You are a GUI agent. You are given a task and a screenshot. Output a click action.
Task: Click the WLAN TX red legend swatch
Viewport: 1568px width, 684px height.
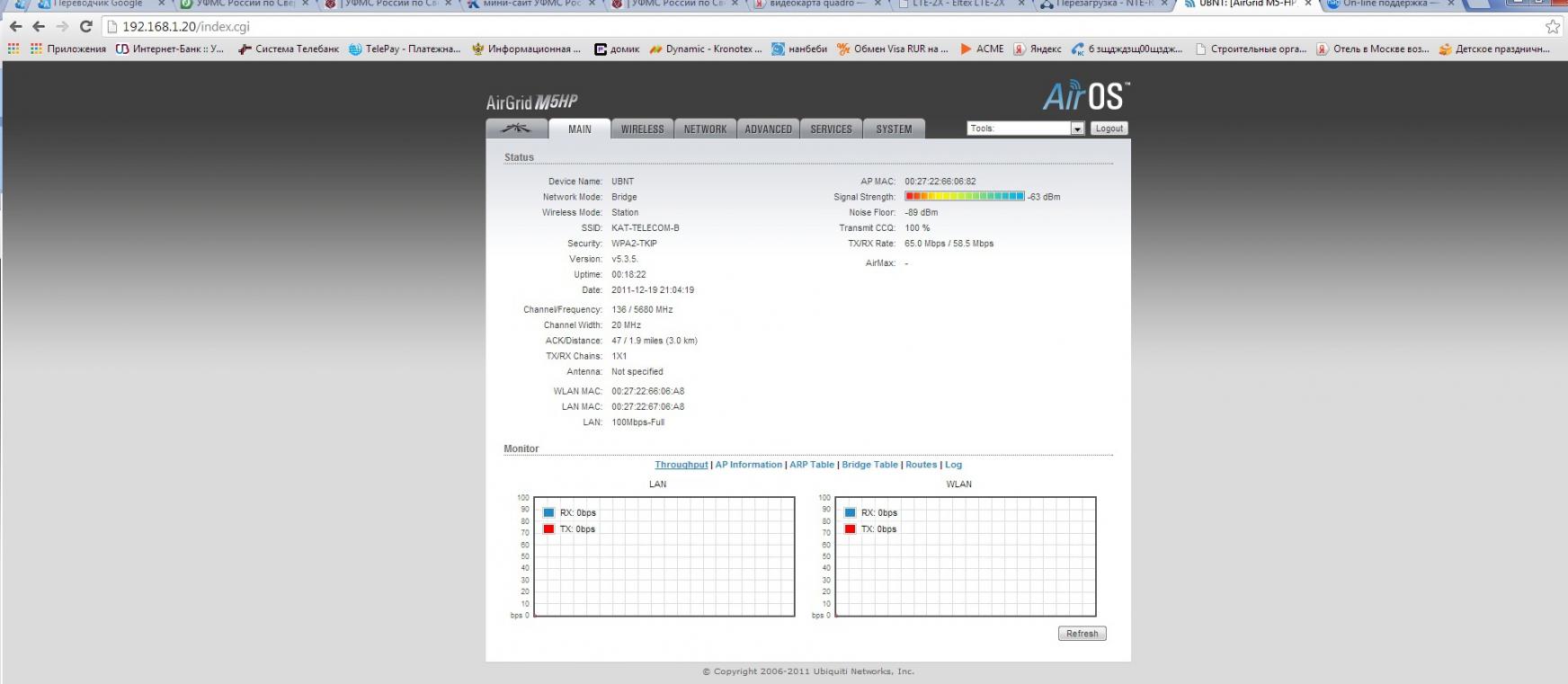(850, 529)
